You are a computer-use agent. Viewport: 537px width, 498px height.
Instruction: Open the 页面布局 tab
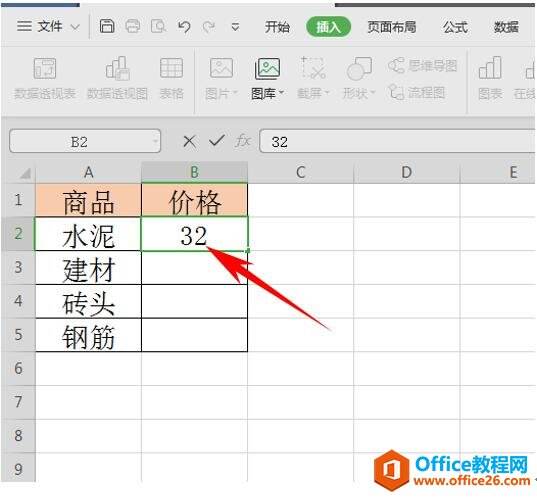click(x=392, y=27)
